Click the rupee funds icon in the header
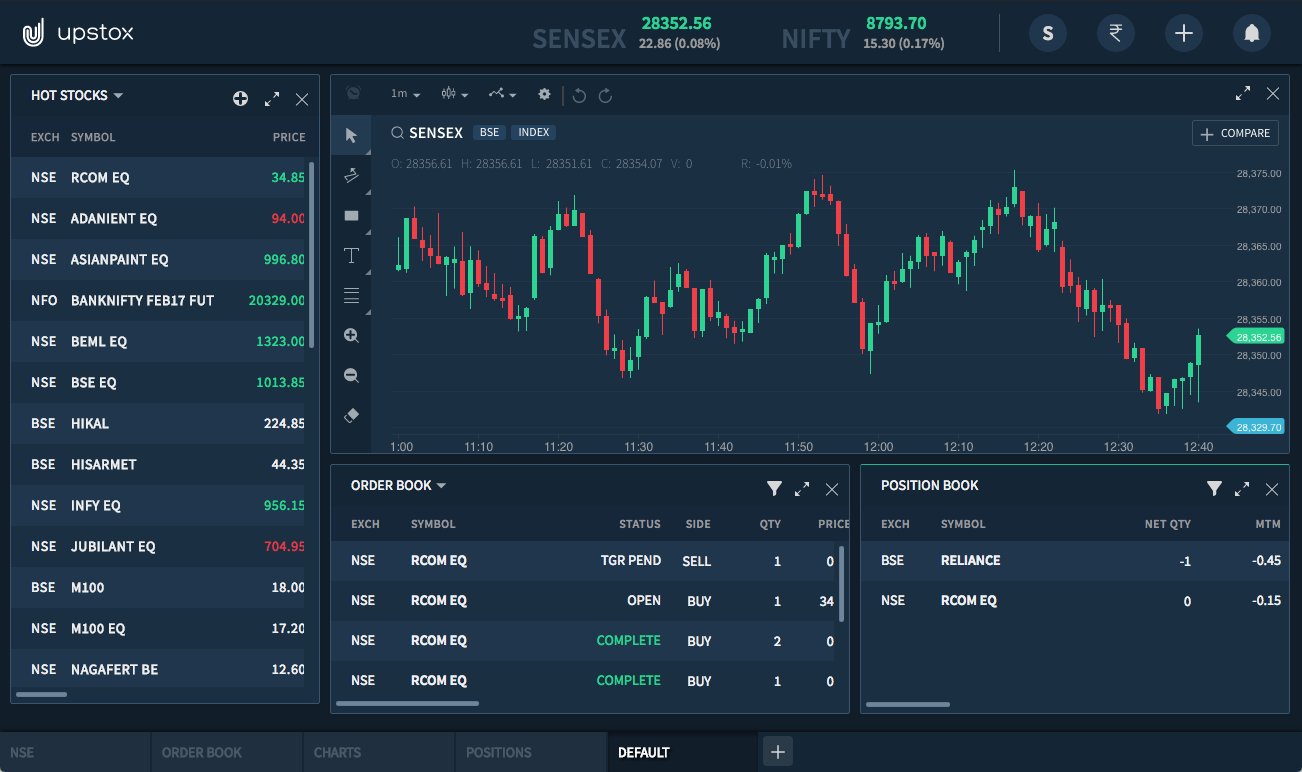 click(x=1115, y=33)
